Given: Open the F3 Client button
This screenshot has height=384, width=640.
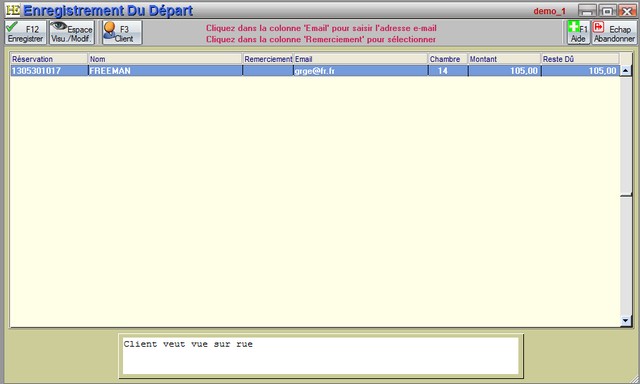Looking at the screenshot, I should 122,33.
